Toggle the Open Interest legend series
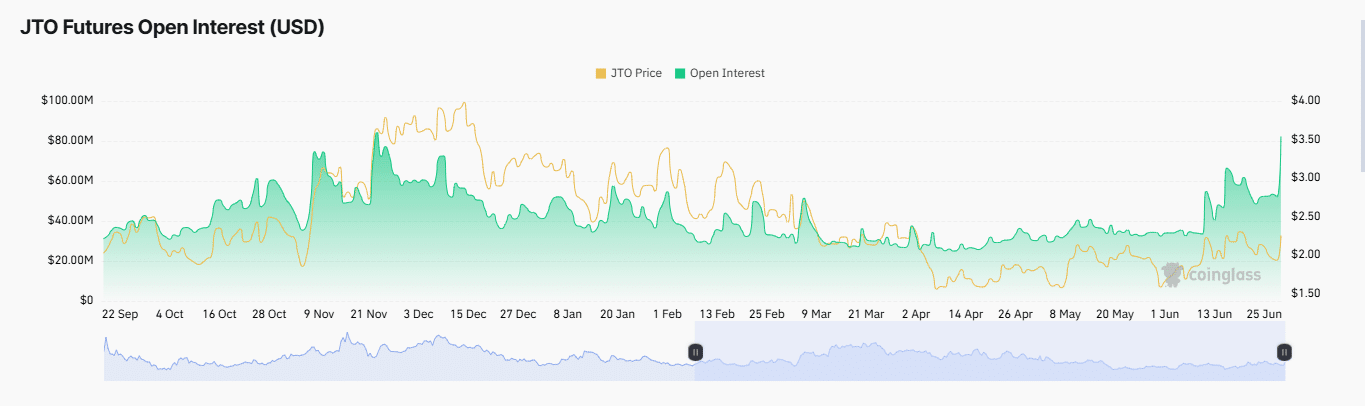Screen dimensions: 1365x406 pos(720,73)
